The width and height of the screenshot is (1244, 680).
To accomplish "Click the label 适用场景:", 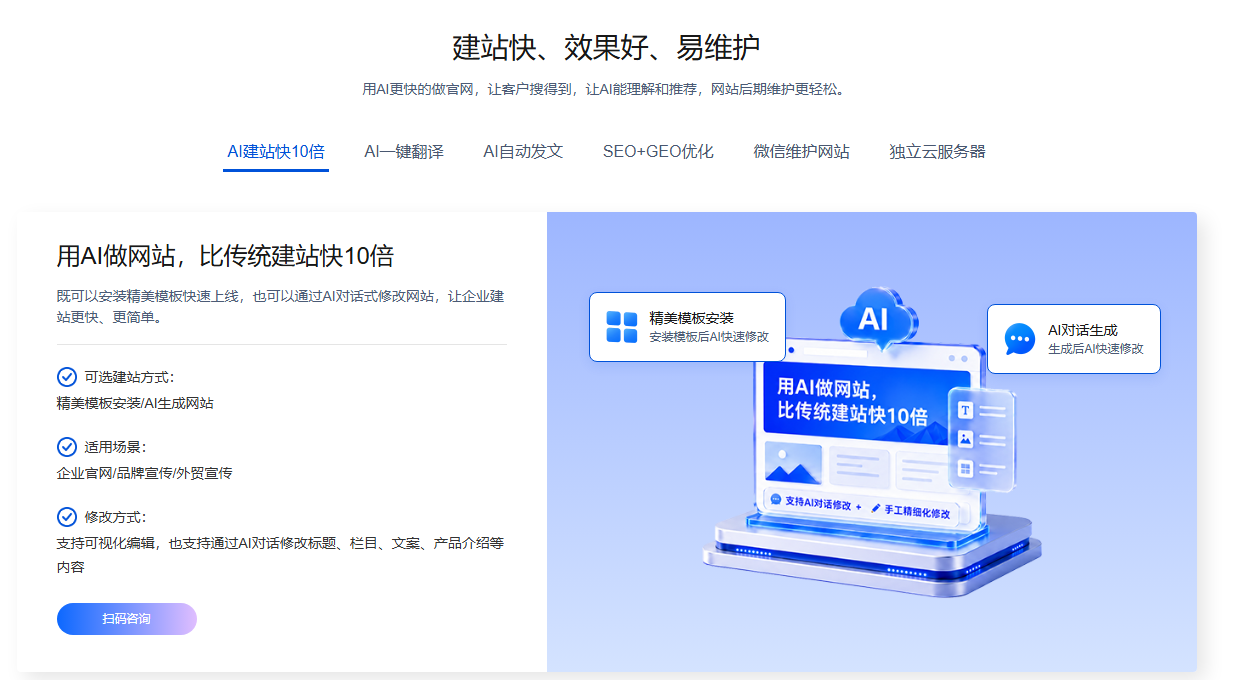I will pyautogui.click(x=115, y=447).
